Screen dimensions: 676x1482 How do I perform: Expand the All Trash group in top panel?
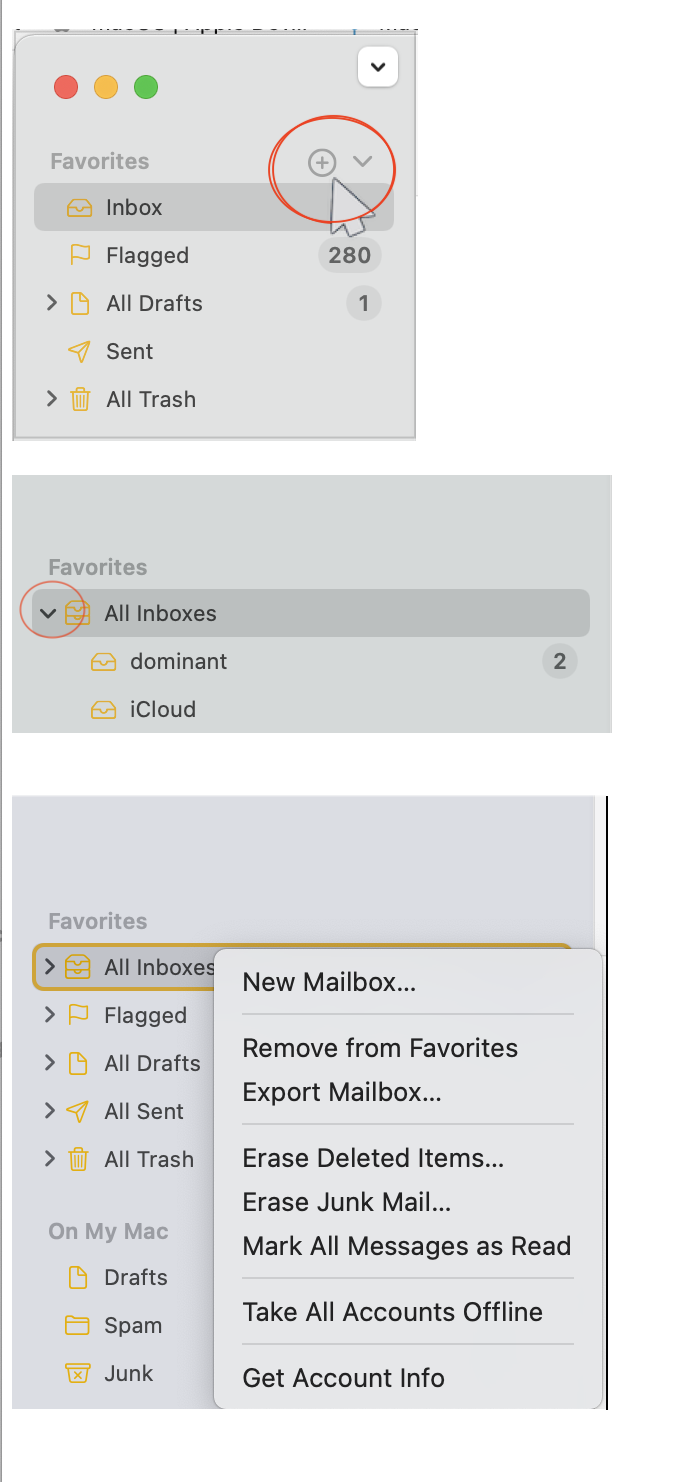coord(52,399)
